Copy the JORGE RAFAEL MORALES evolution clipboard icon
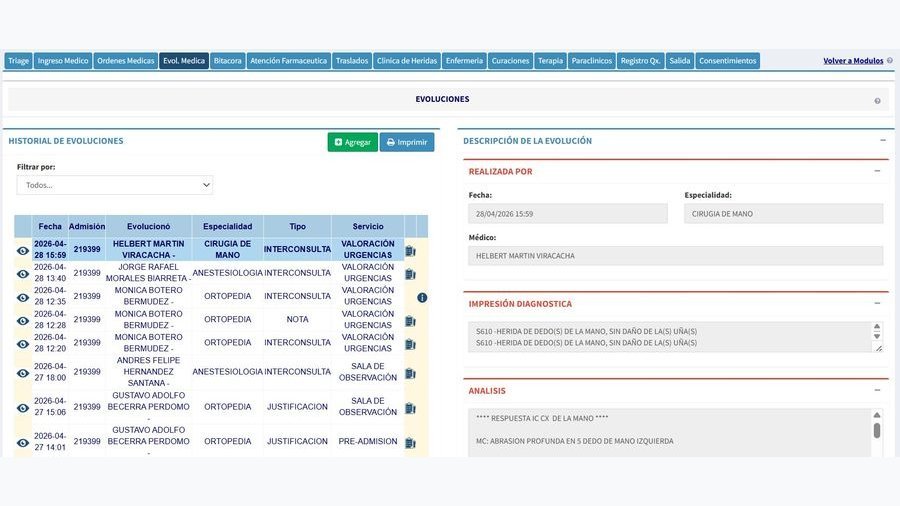This screenshot has height=506, width=900. (410, 274)
